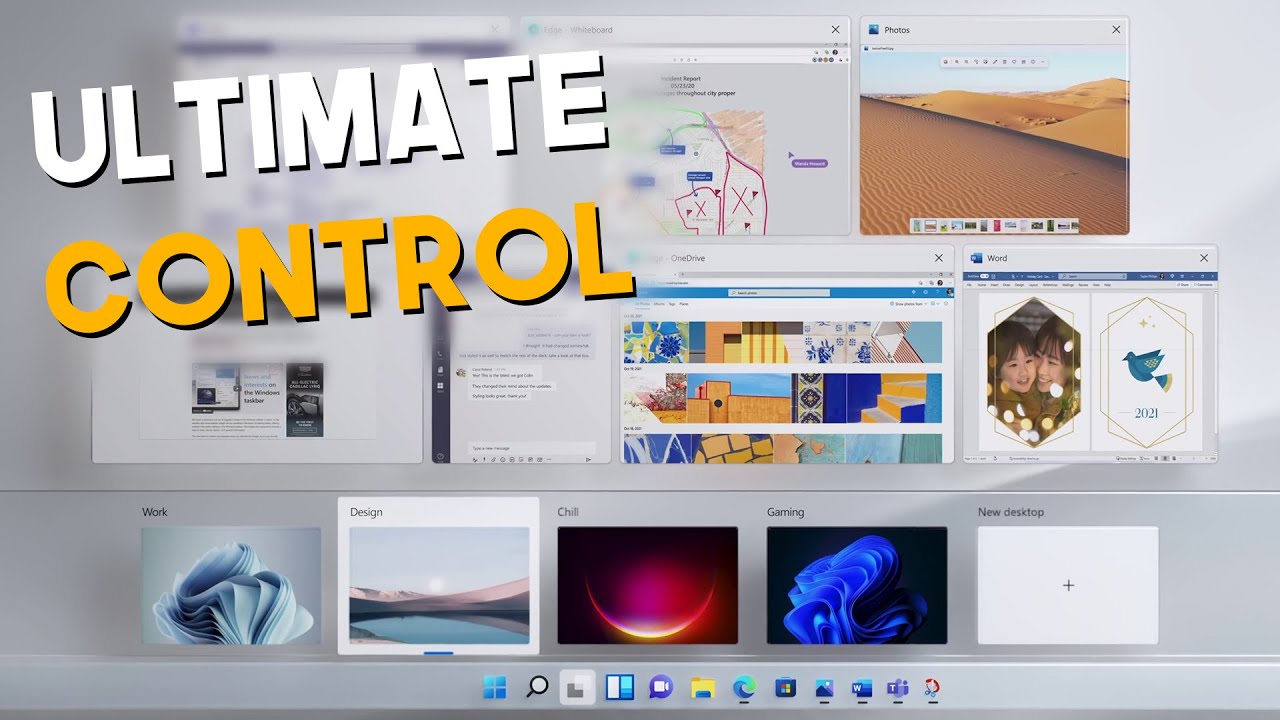Open the Word taskbar icon

pos(862,688)
